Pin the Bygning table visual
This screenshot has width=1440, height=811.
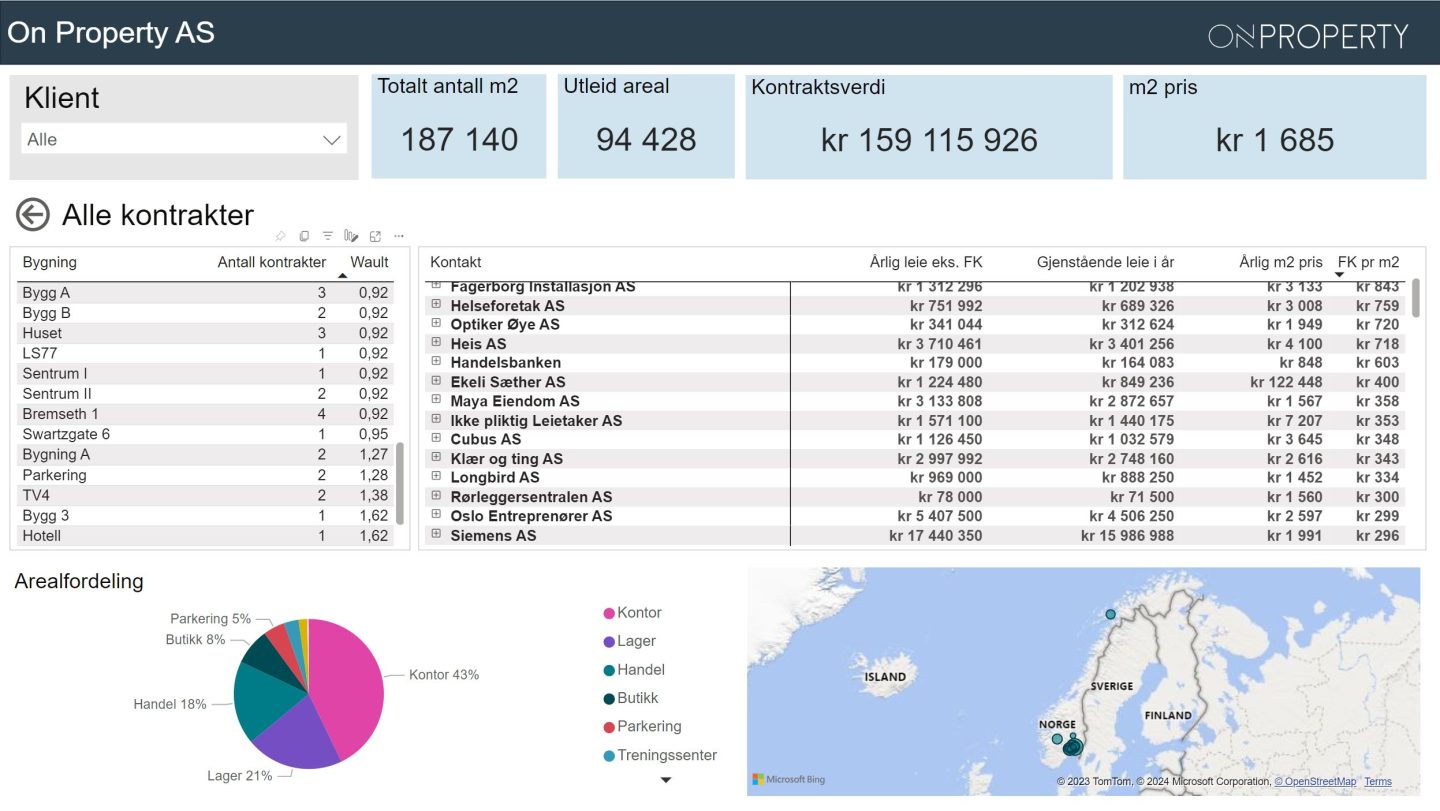tap(280, 236)
